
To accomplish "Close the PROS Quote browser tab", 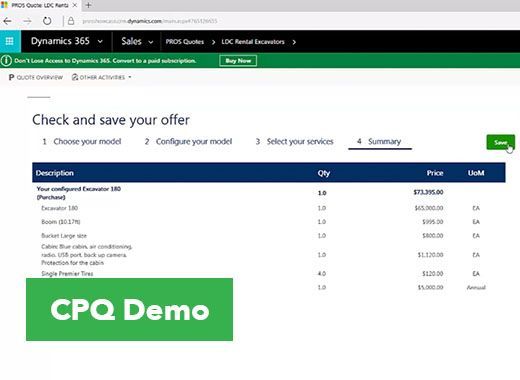I will click(x=75, y=5).
